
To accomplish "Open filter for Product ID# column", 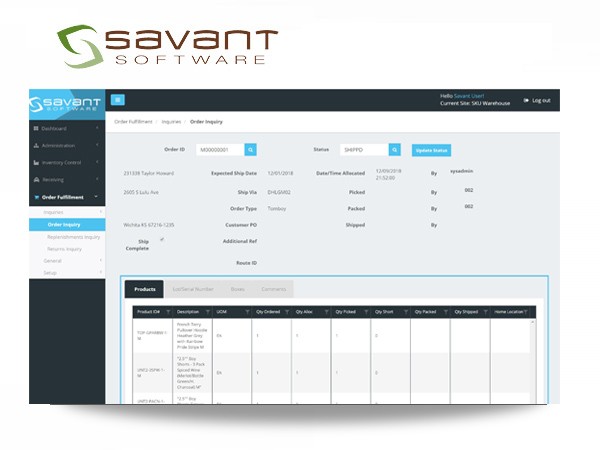I will (x=168, y=312).
